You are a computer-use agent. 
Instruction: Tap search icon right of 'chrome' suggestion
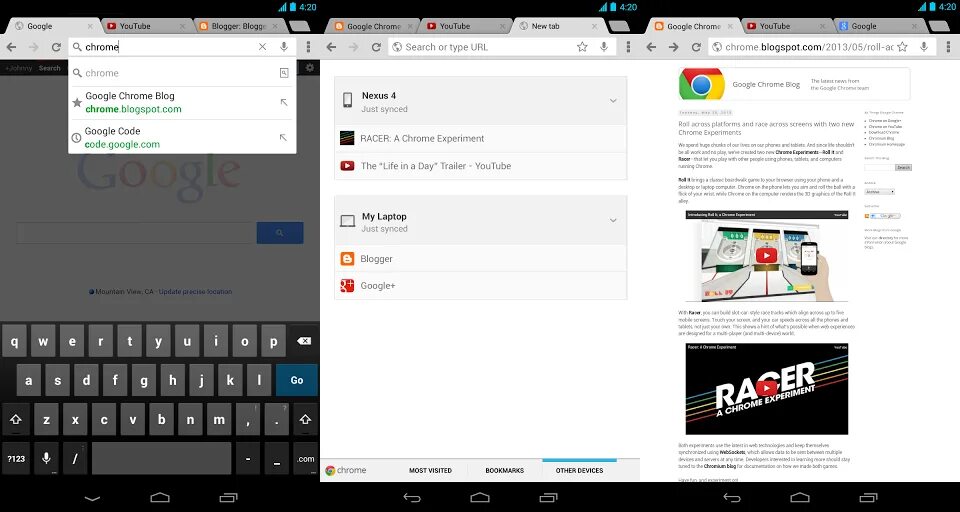click(283, 73)
